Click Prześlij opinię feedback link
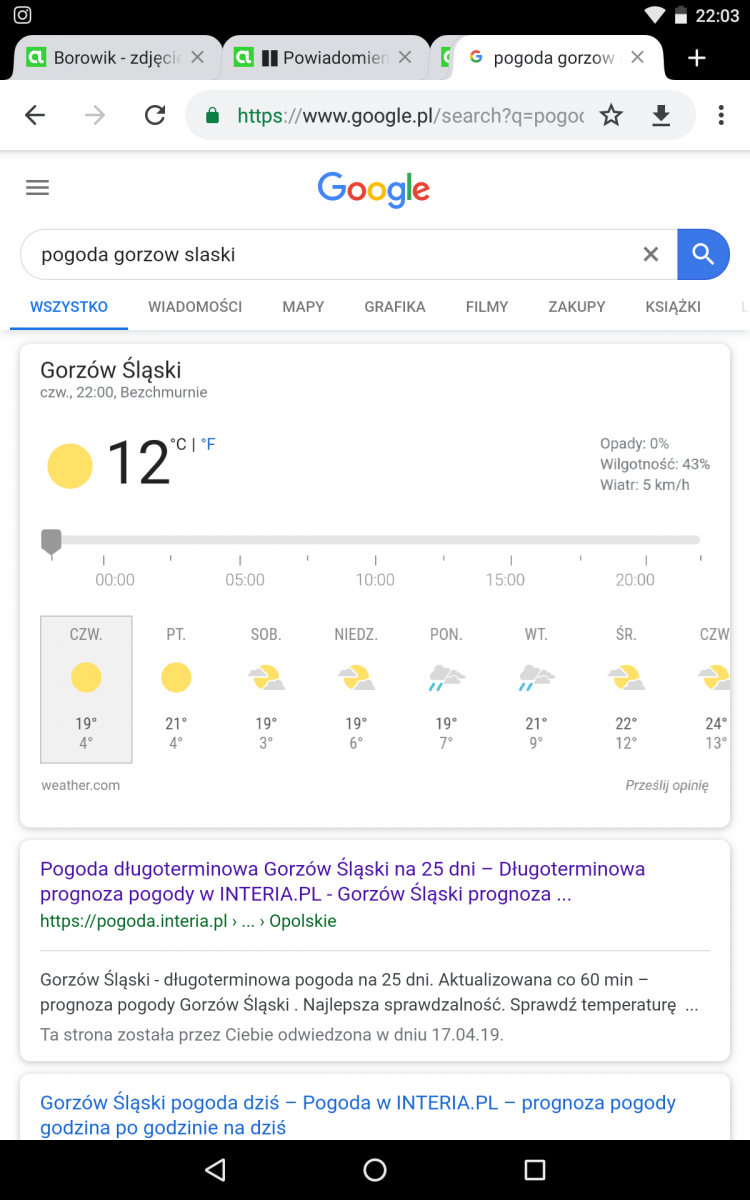 667,786
